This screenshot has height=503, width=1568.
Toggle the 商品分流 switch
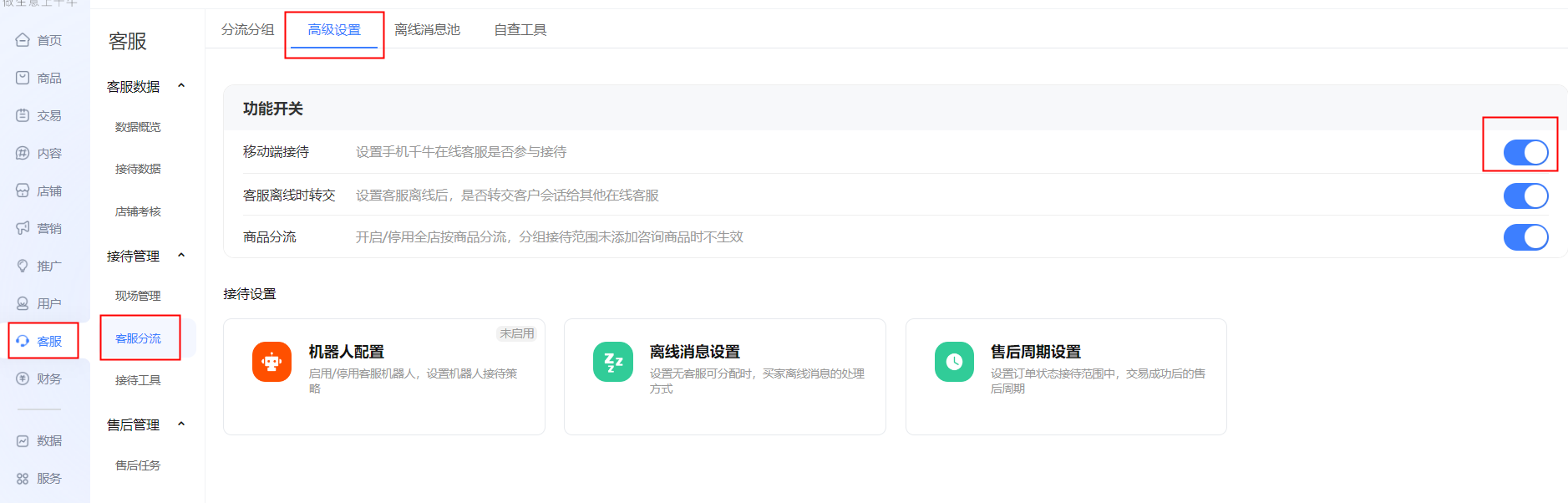1525,237
